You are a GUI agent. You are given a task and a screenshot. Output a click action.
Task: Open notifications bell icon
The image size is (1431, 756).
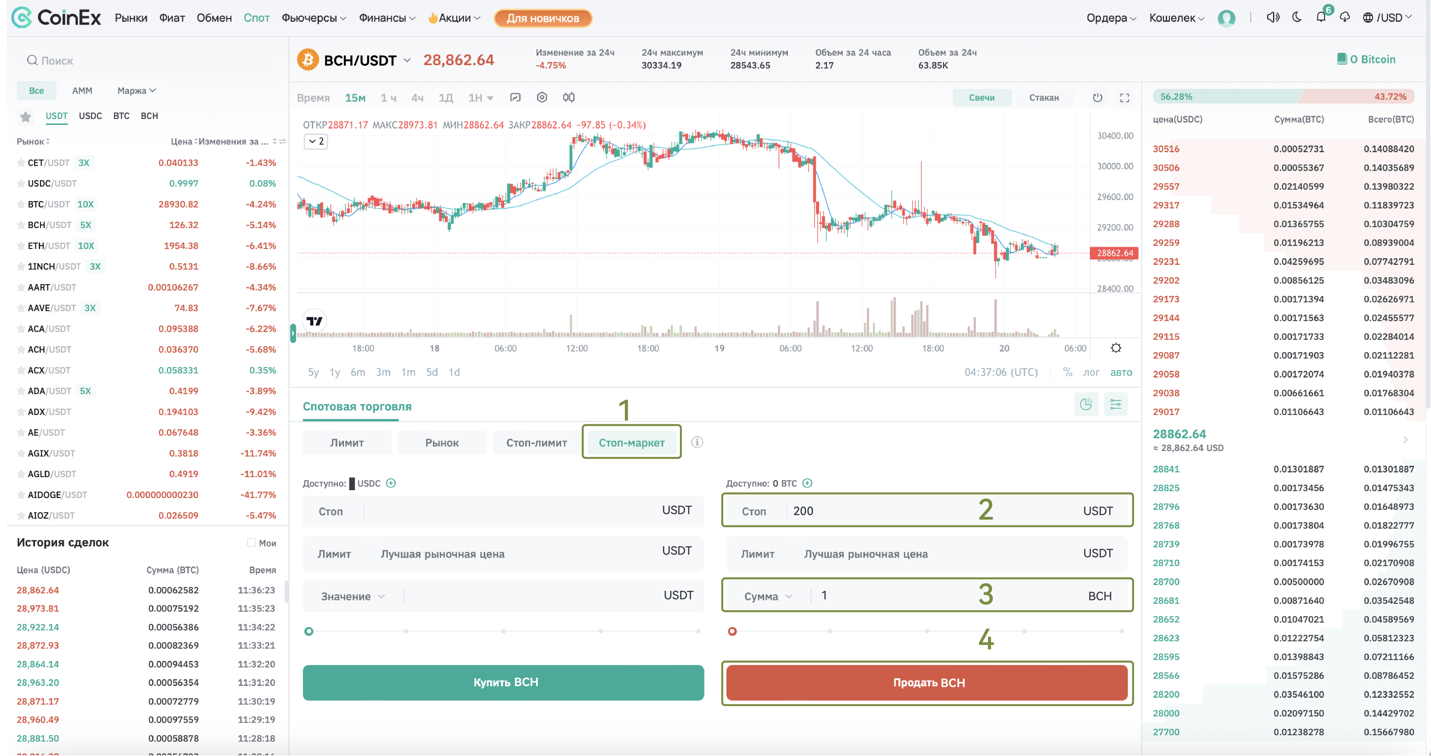[x=1321, y=18]
